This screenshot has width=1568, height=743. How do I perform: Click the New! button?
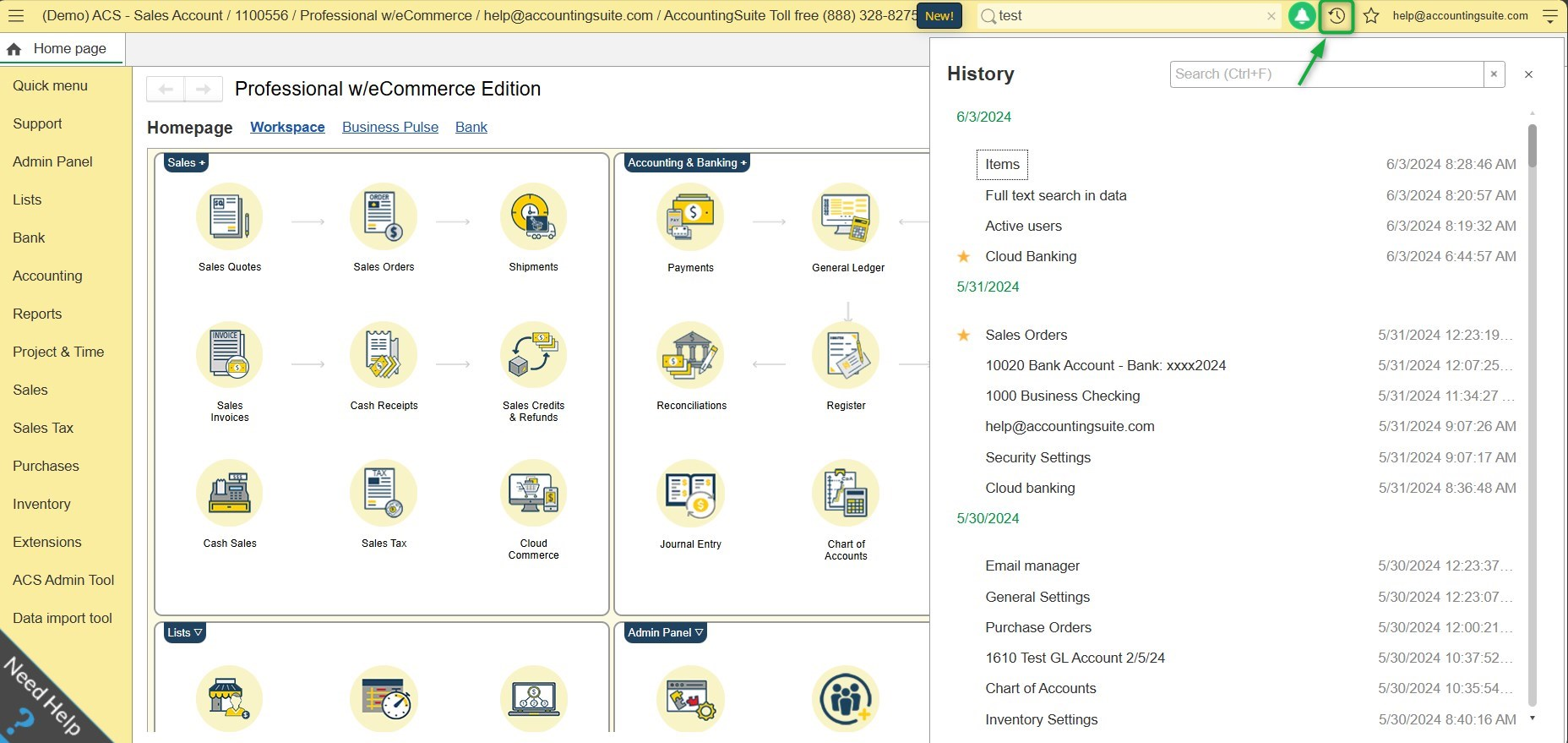point(939,16)
